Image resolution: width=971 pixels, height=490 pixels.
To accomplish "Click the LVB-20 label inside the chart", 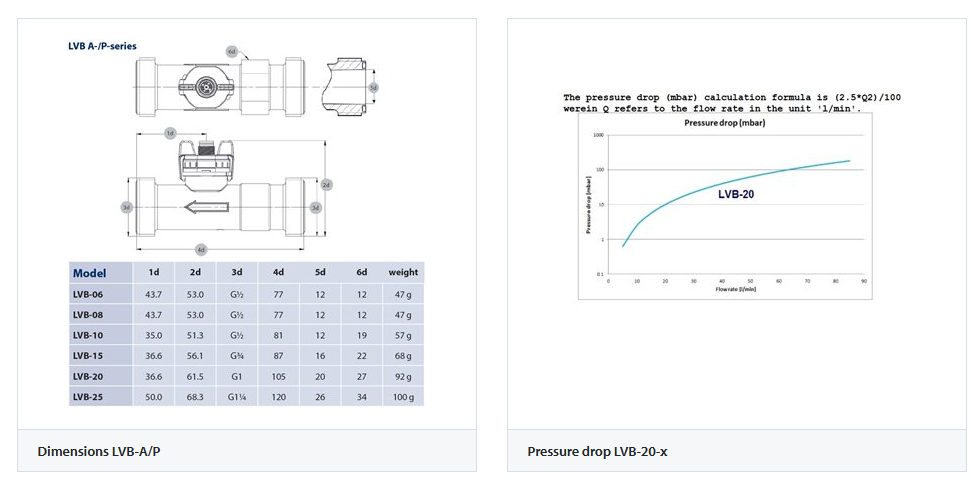I will 736,195.
